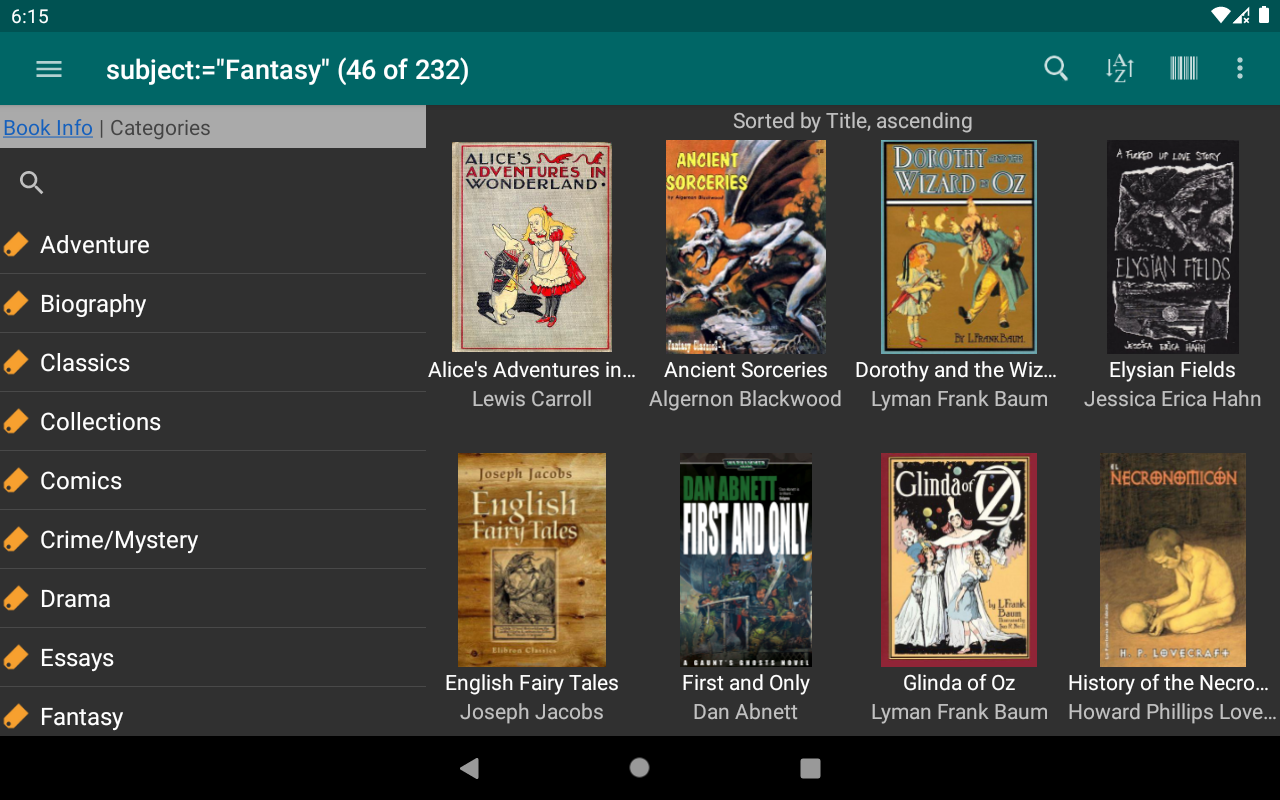Click the Sorted by Title header text
This screenshot has width=1280, height=800.
(852, 120)
